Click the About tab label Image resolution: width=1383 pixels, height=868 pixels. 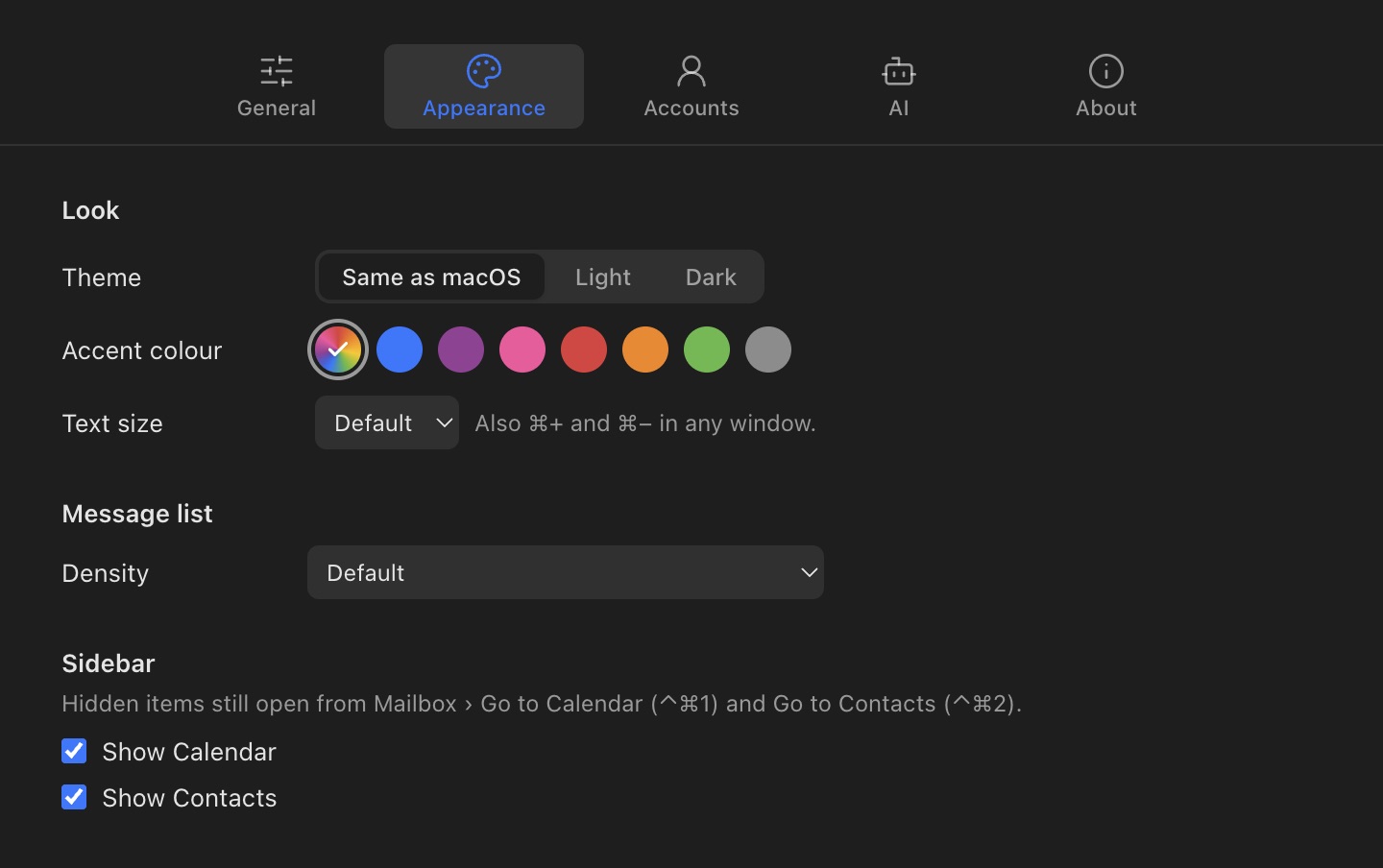1106,108
